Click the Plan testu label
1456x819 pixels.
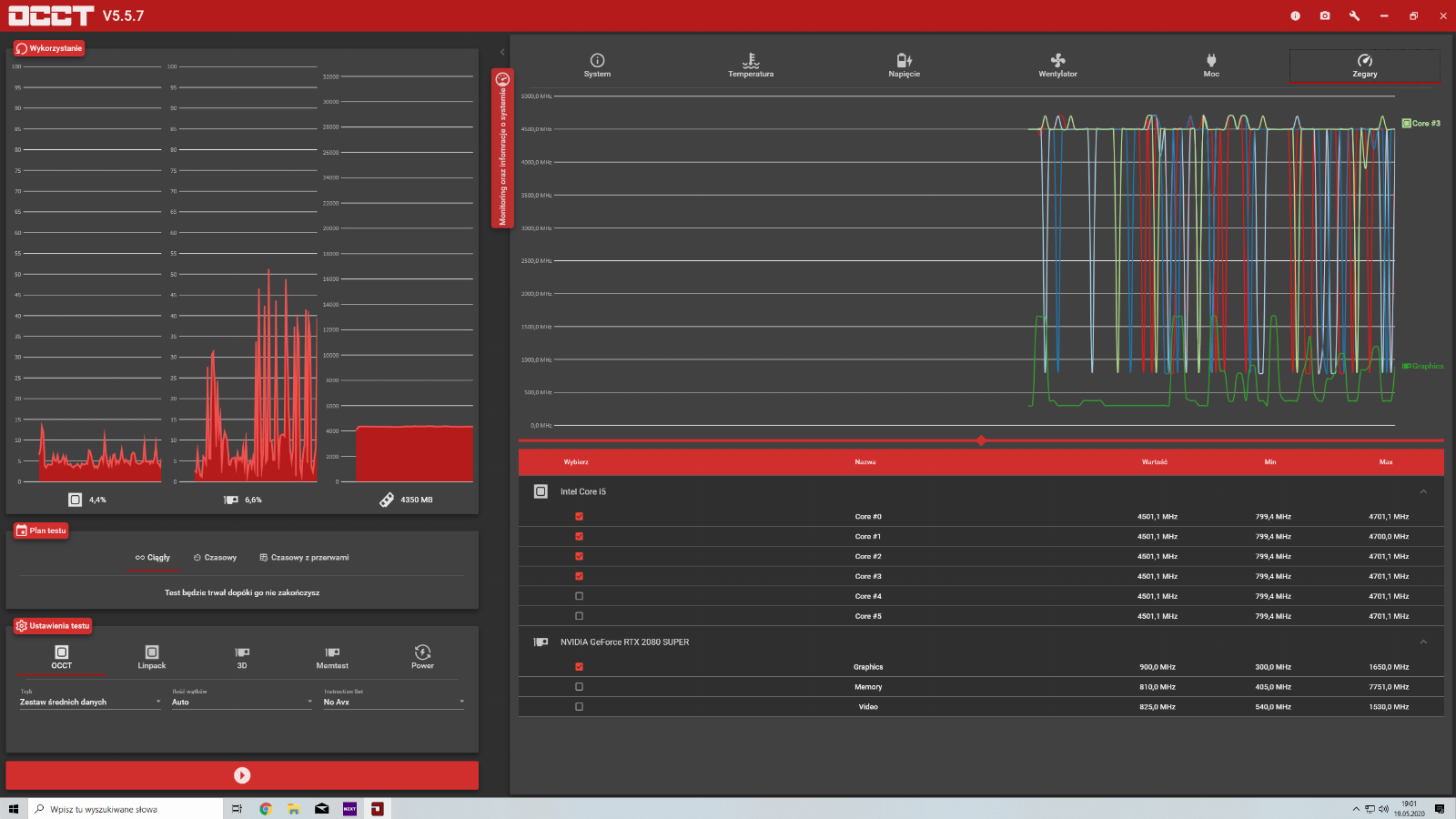tap(41, 531)
